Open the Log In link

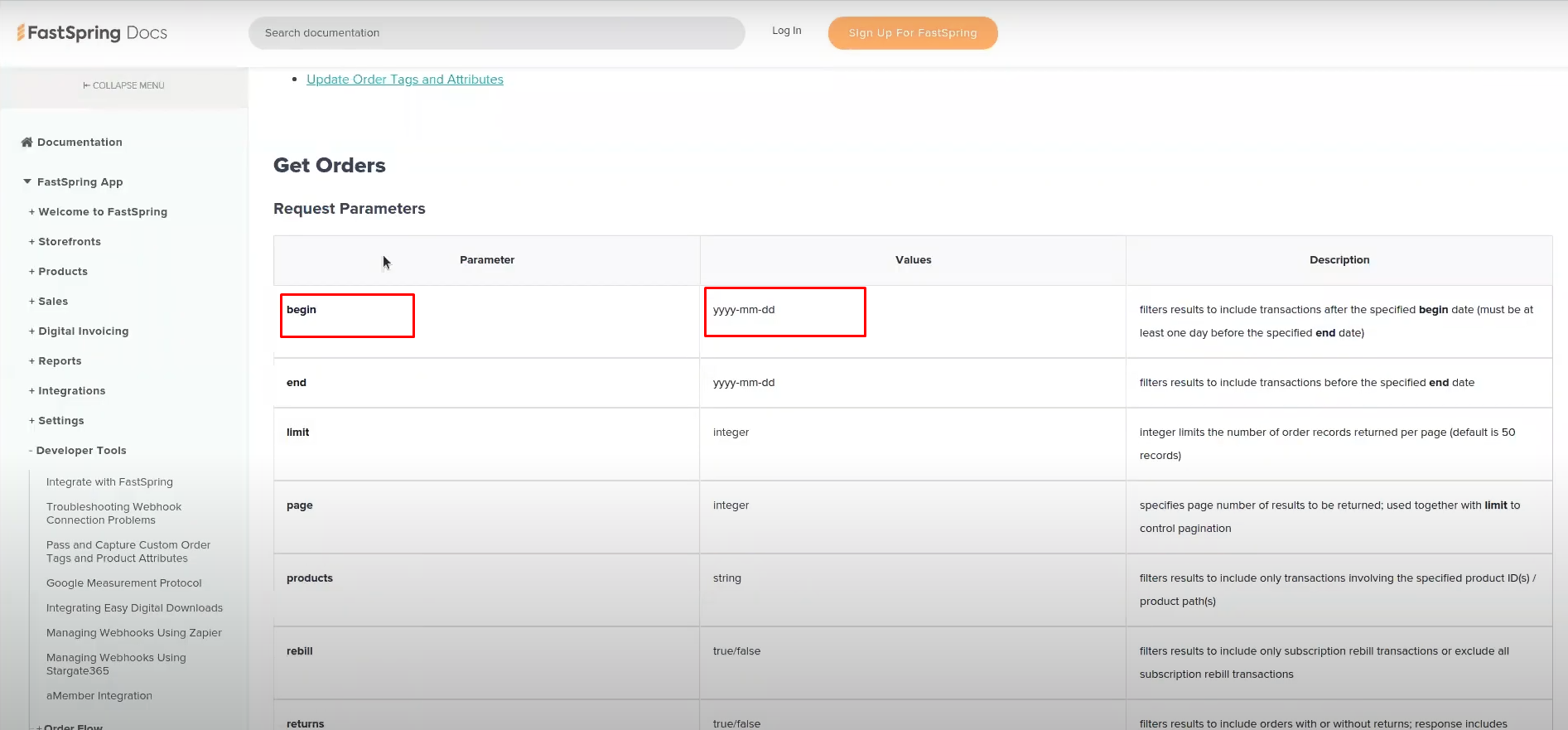coord(787,31)
